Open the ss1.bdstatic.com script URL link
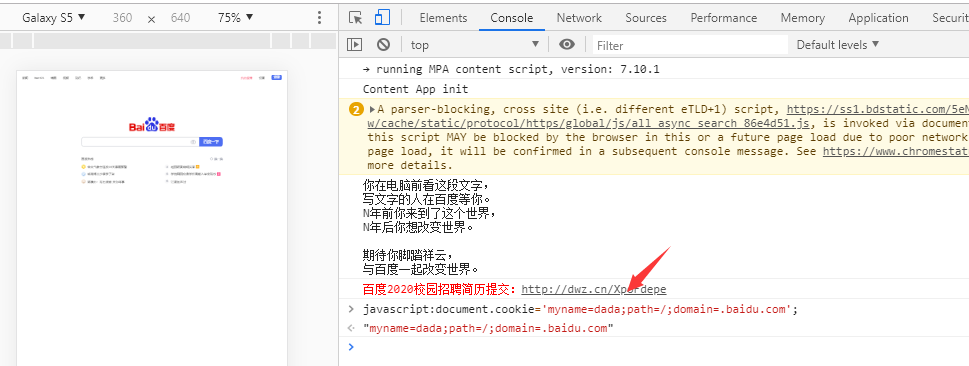The height and width of the screenshot is (366, 969). tap(878, 109)
